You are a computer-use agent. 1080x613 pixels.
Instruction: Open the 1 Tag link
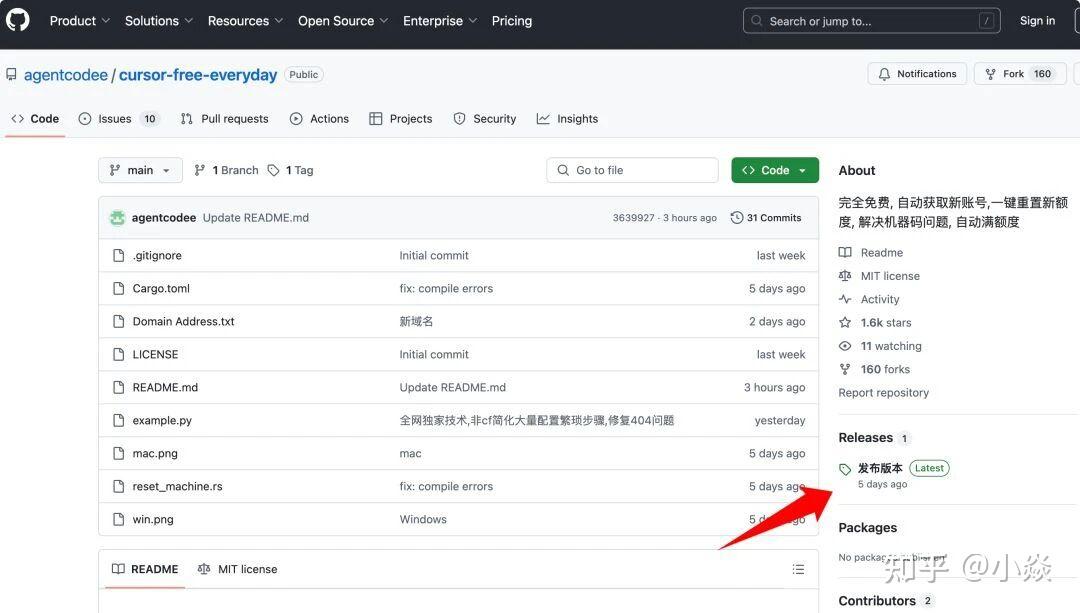point(291,171)
